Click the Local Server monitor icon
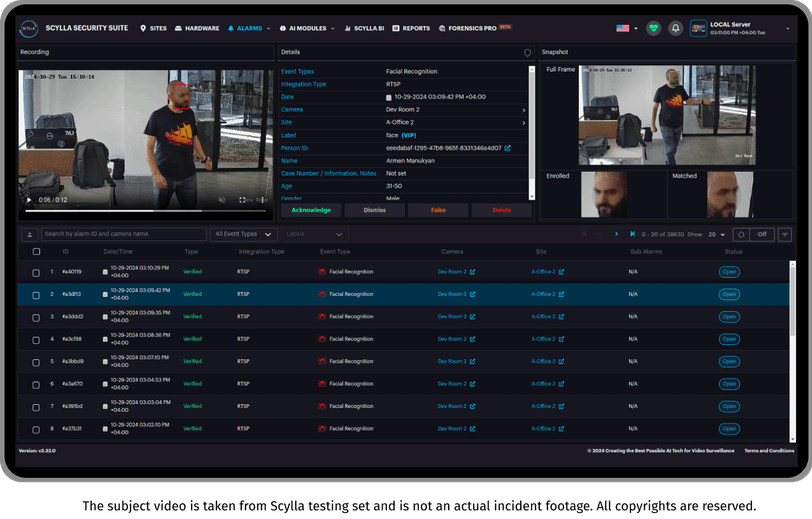This screenshot has width=812, height=519. coord(698,28)
